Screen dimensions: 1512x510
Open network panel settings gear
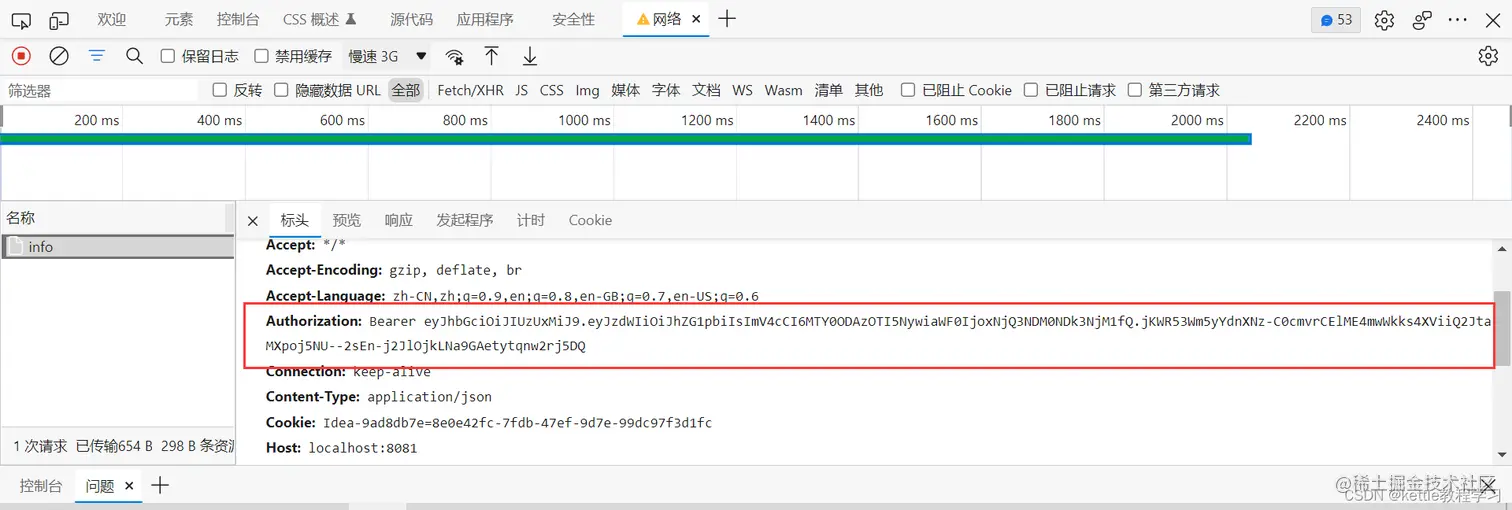tap(1488, 56)
